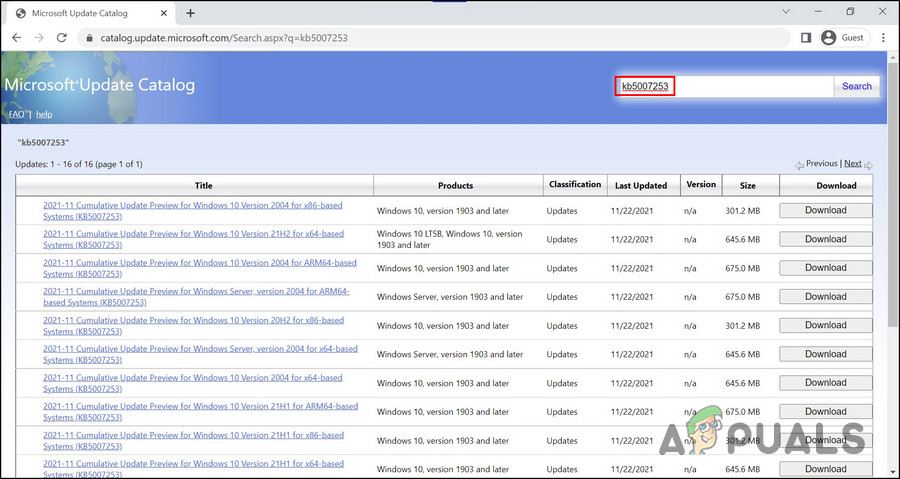Open Windows 10 Version 21H1 x86 update link
Screen dimensions: 900x479
[193, 441]
